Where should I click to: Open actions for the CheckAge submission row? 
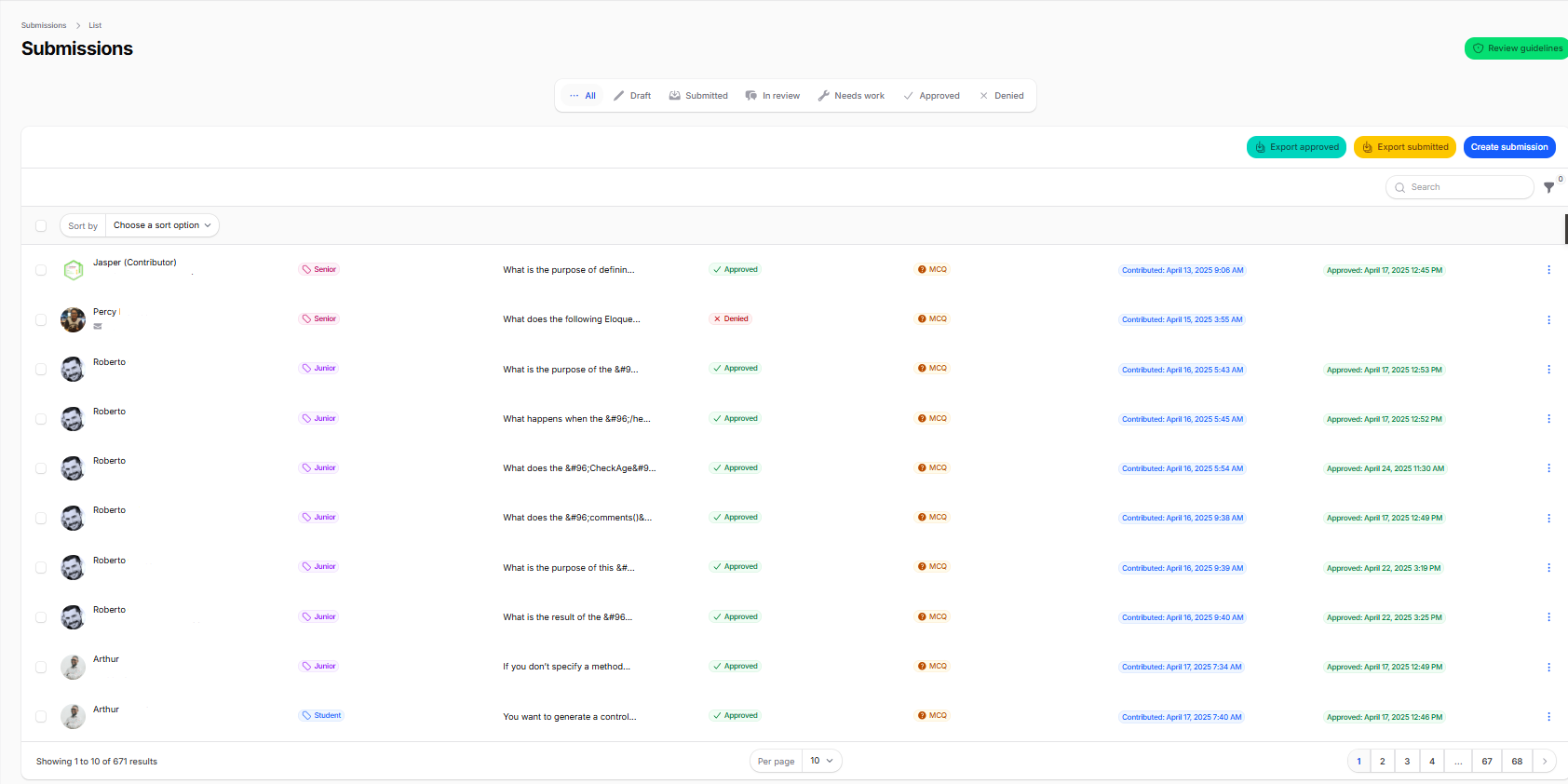tap(1548, 468)
